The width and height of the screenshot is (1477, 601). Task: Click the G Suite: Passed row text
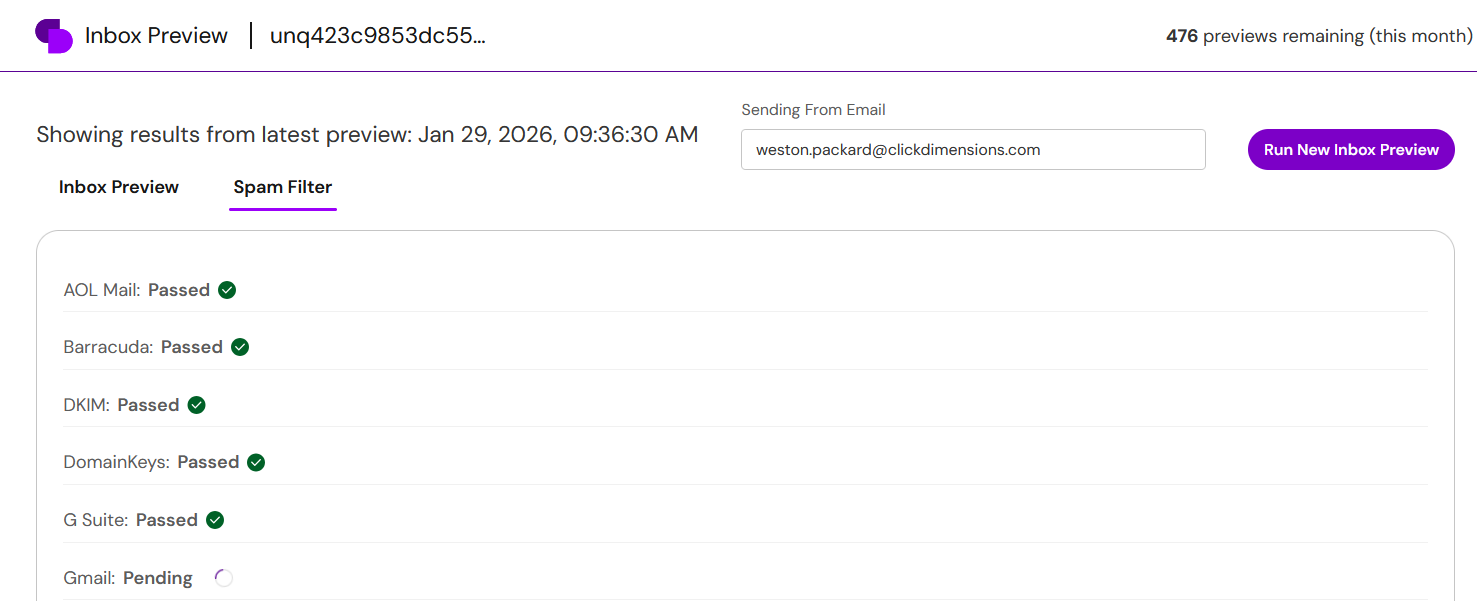pyautogui.click(x=130, y=520)
